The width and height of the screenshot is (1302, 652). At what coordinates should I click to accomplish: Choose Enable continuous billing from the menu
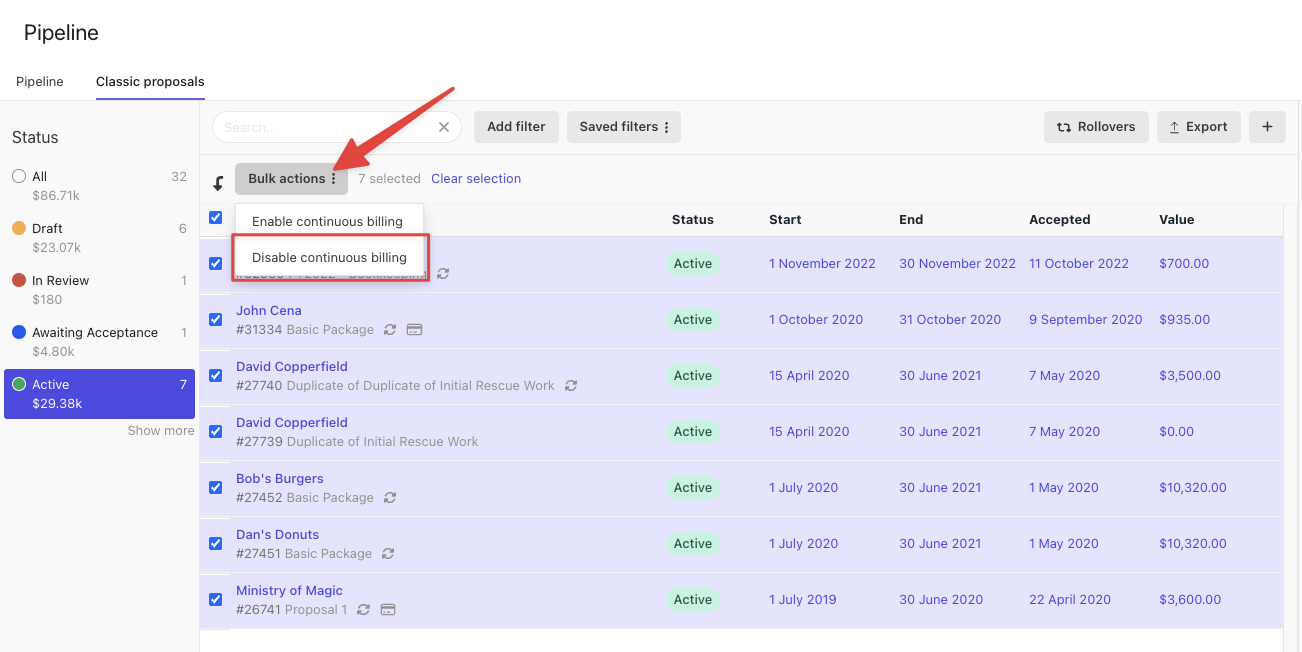327,221
